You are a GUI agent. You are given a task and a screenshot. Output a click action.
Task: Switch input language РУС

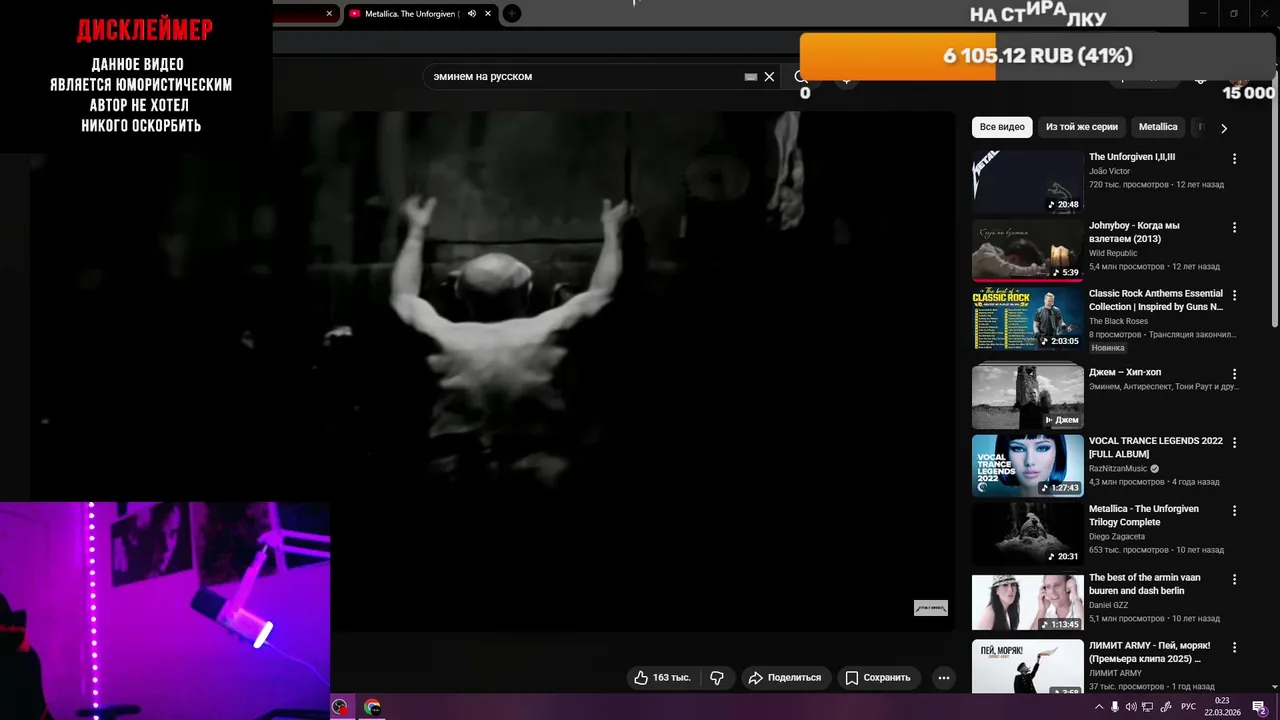[1188, 707]
